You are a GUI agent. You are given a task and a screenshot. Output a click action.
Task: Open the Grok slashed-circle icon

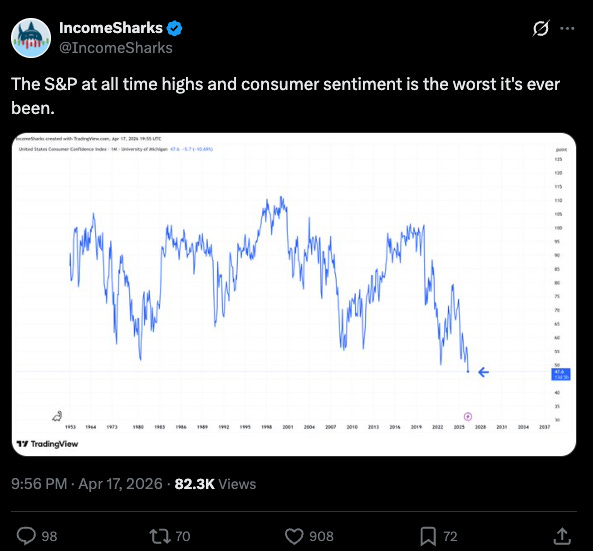coord(540,28)
